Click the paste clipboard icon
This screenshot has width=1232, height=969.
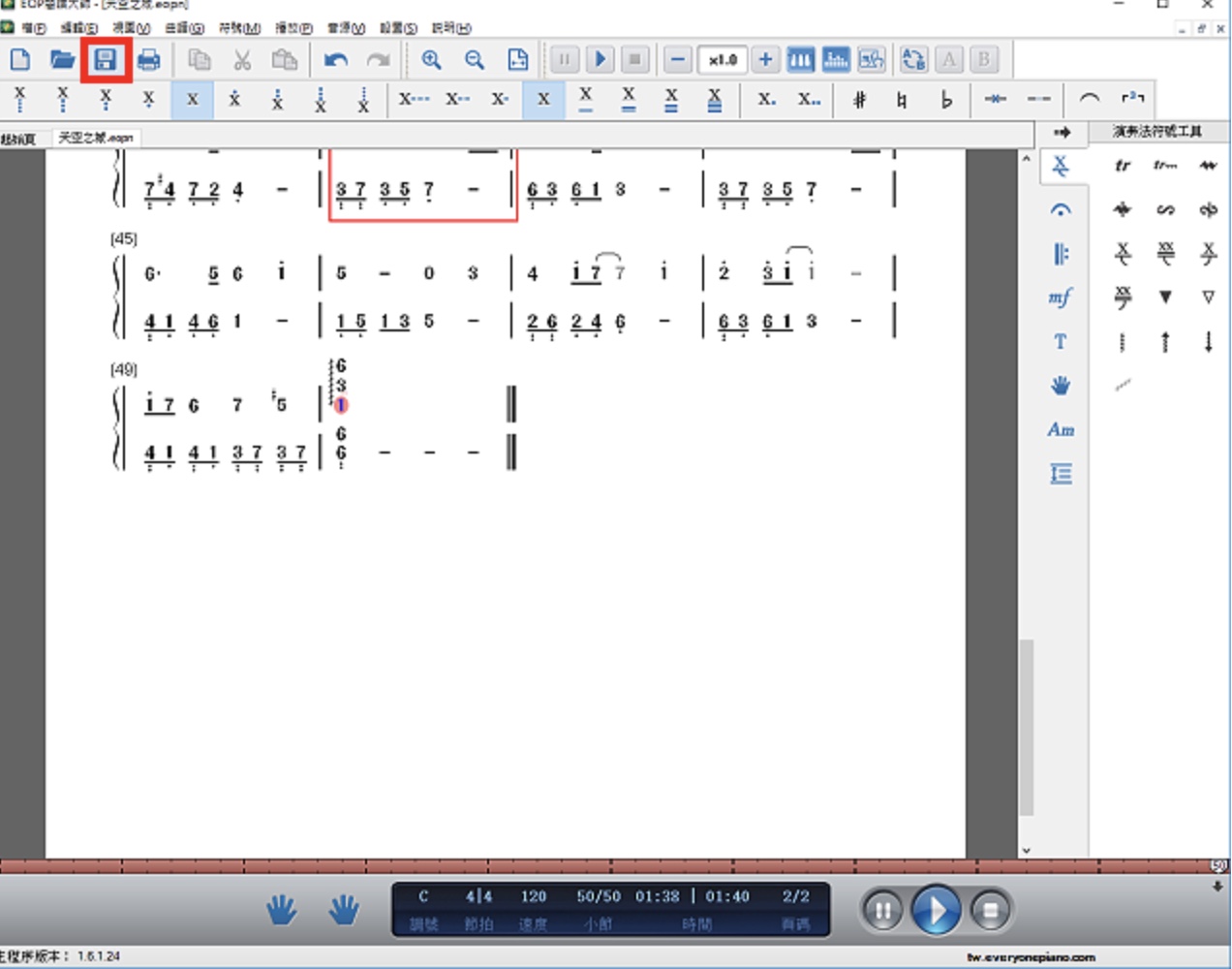point(285,60)
